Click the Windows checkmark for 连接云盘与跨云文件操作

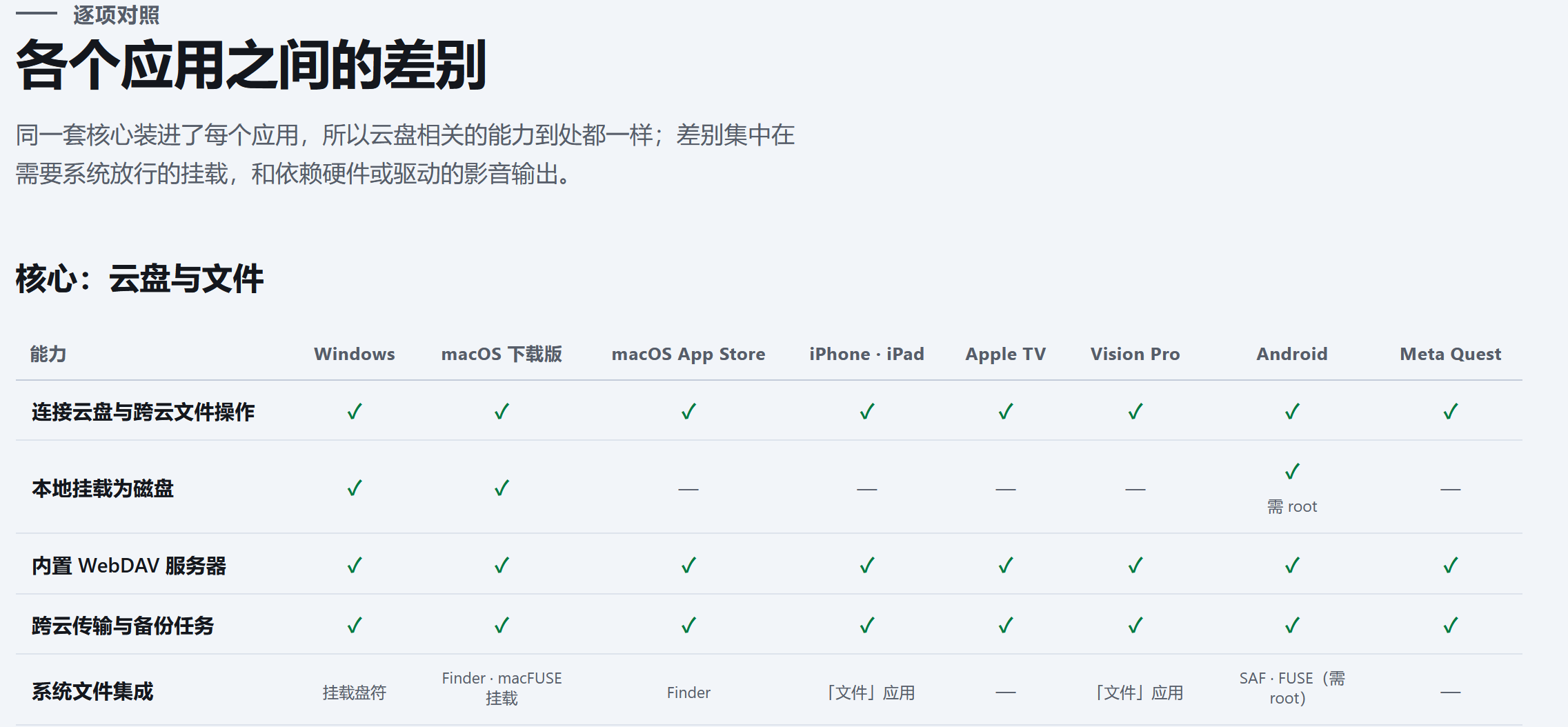355,412
